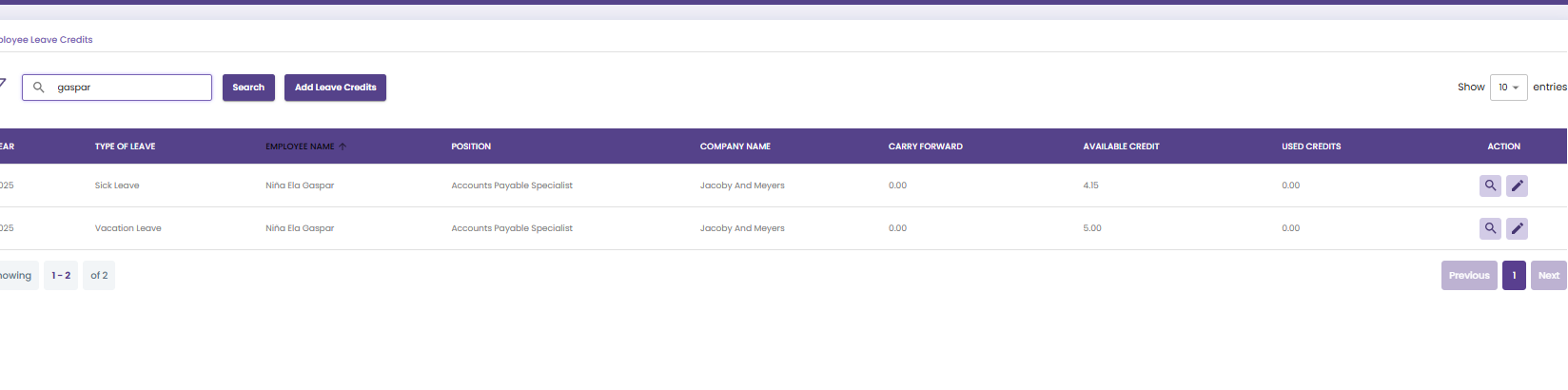Screen dimensions: 1568x390
Task: Sort the table by Type of Leave
Action: [x=125, y=146]
